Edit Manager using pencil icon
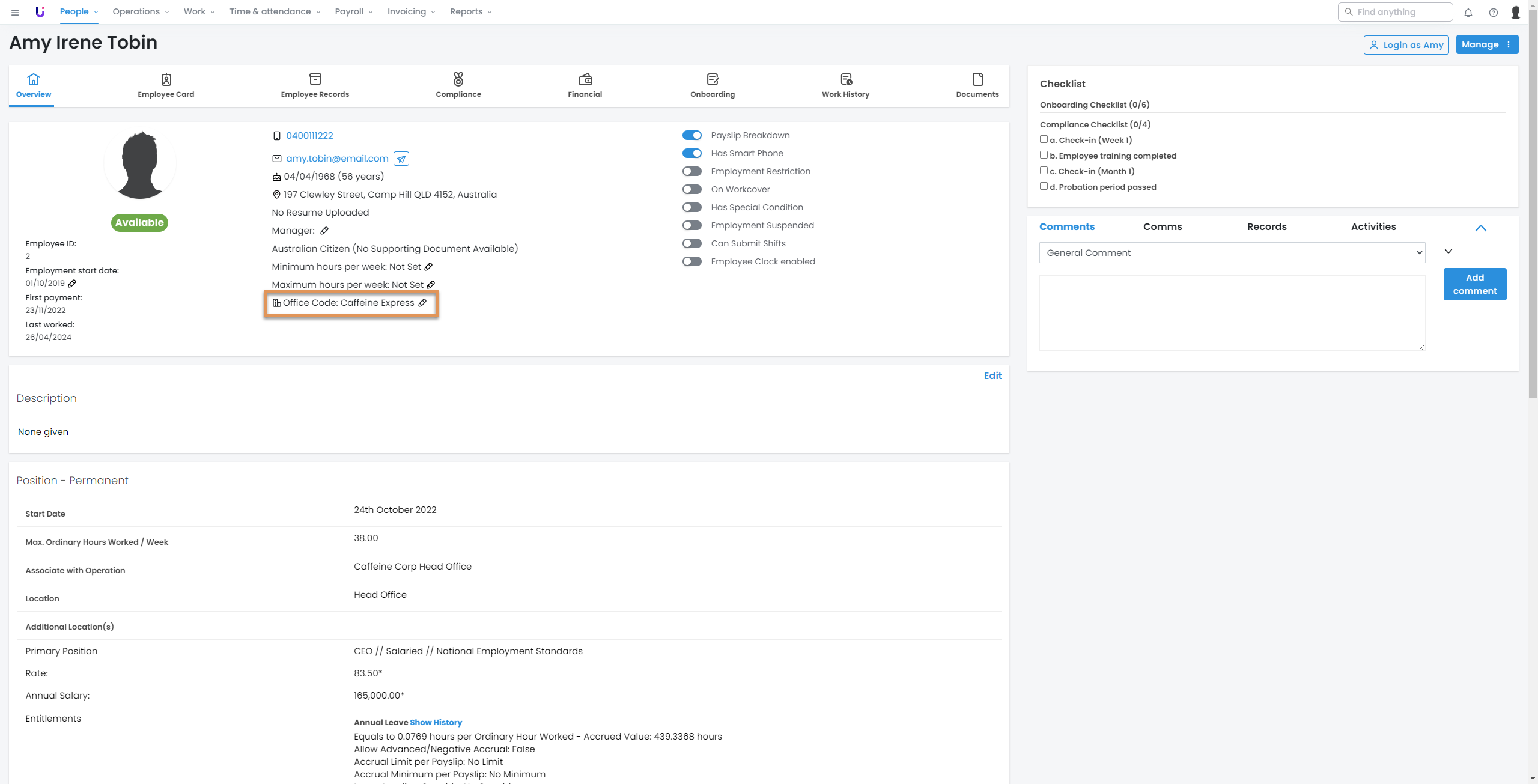The image size is (1538, 784). point(324,231)
